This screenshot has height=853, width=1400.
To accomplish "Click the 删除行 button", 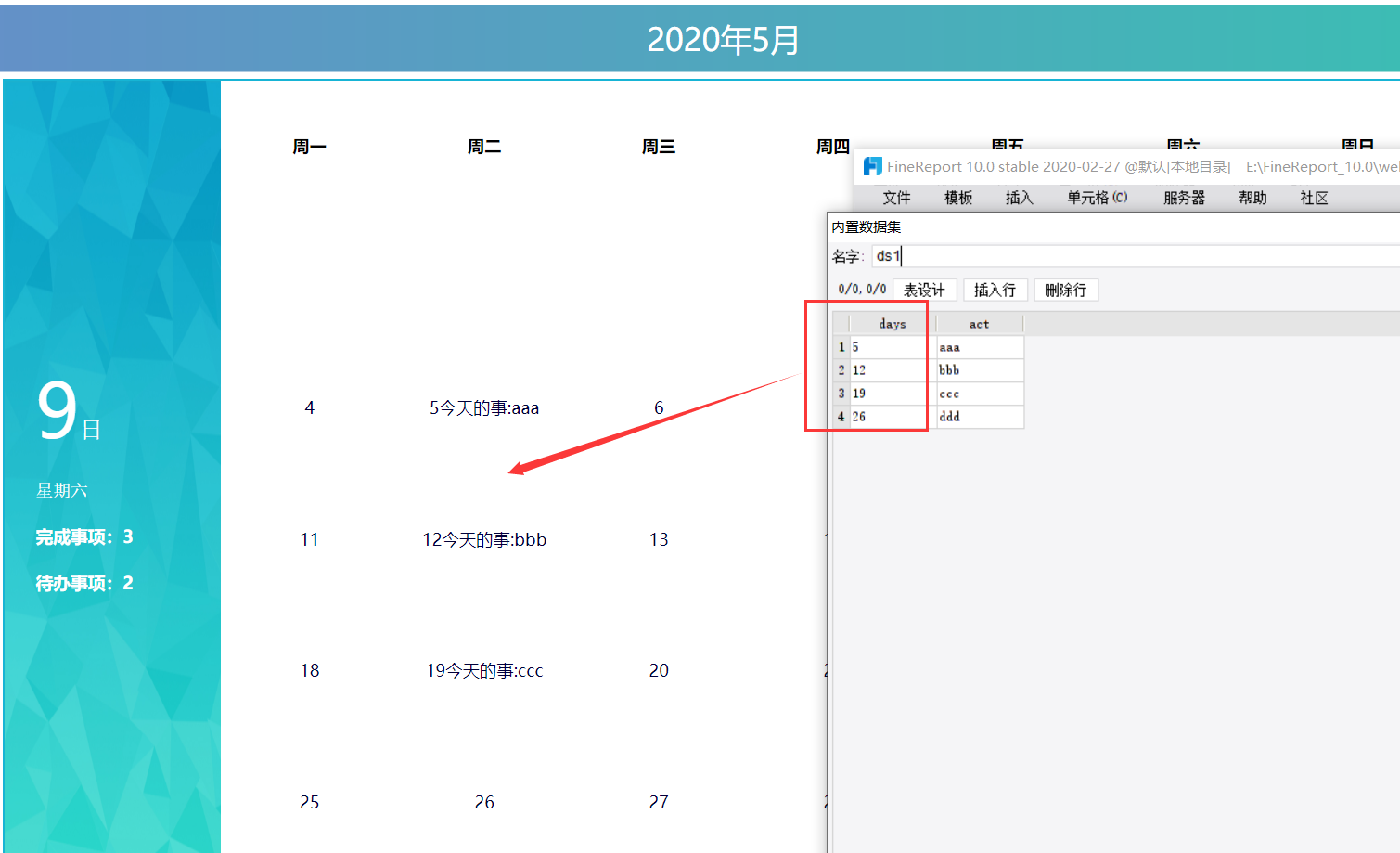I will [1065, 290].
